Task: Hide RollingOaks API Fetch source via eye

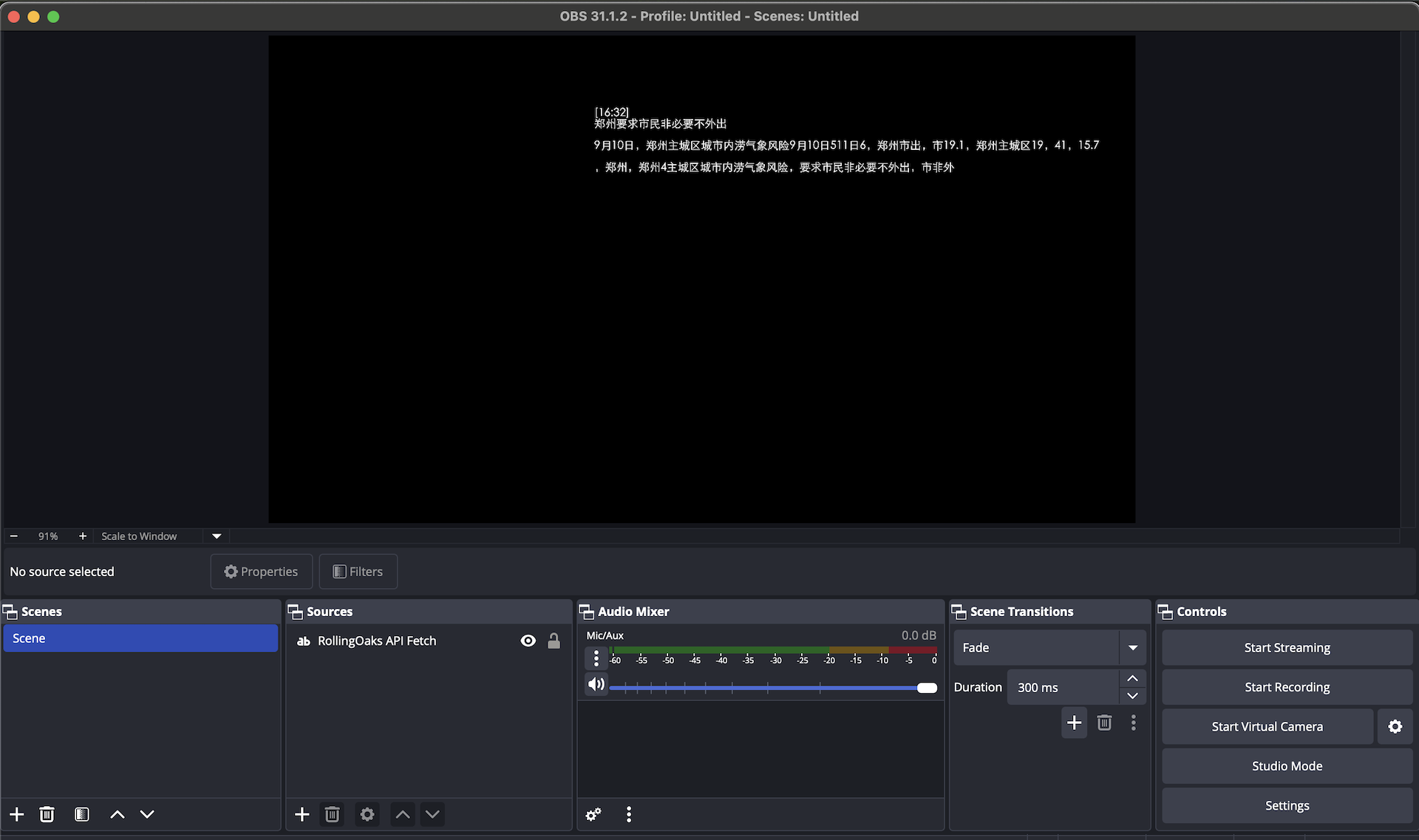Action: (528, 641)
